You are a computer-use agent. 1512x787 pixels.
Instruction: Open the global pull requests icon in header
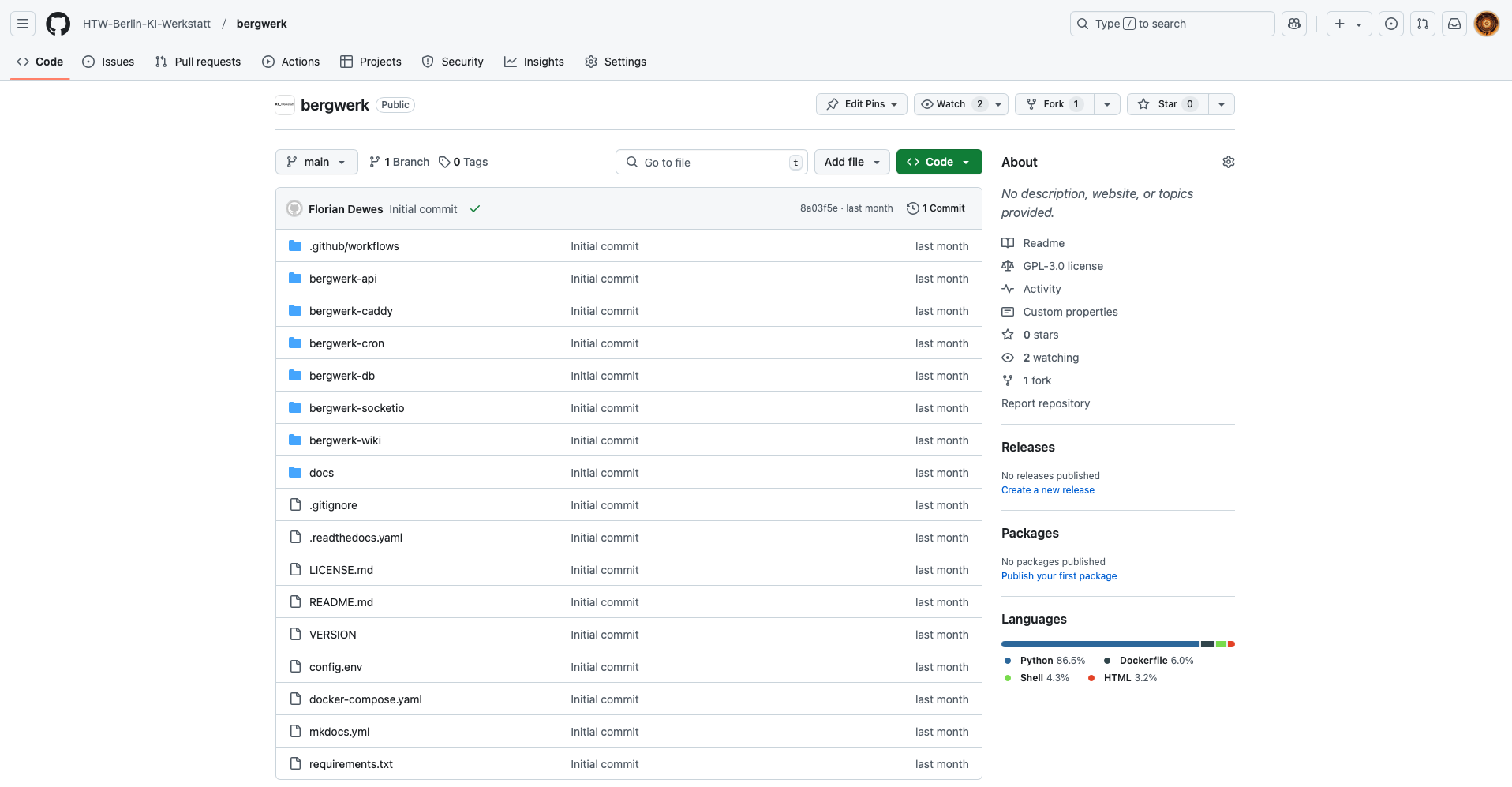click(x=1423, y=24)
